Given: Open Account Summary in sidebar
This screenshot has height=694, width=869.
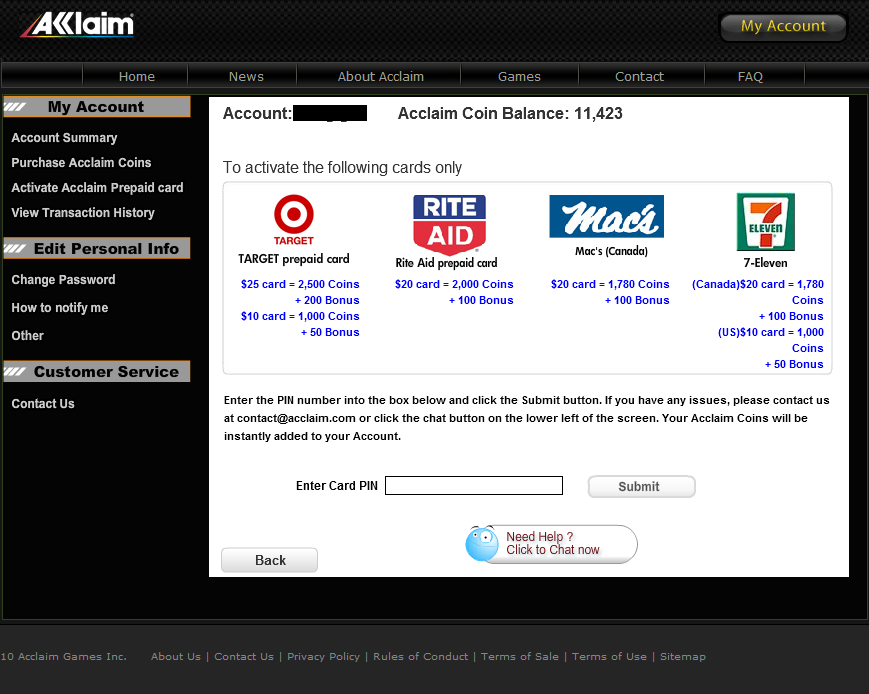Looking at the screenshot, I should (64, 137).
